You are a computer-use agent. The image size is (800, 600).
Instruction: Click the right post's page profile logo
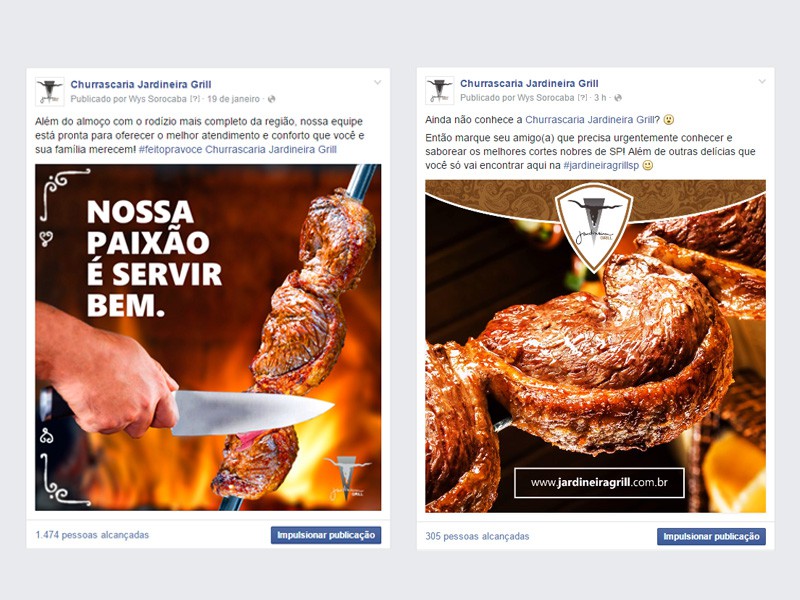[x=439, y=91]
